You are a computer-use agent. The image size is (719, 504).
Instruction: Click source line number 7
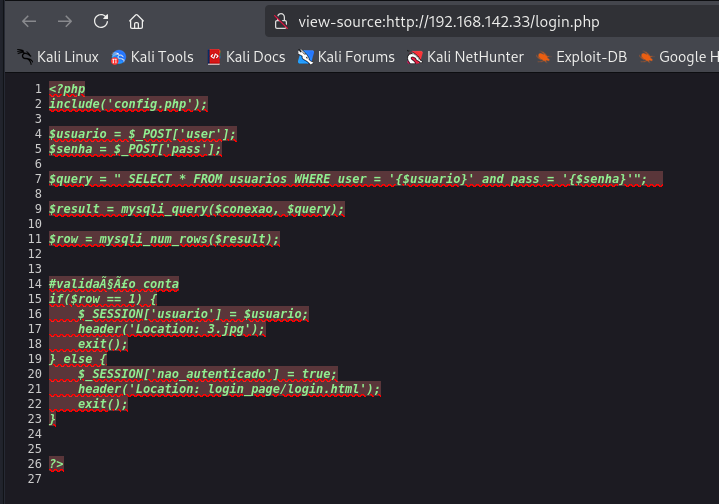(x=38, y=179)
